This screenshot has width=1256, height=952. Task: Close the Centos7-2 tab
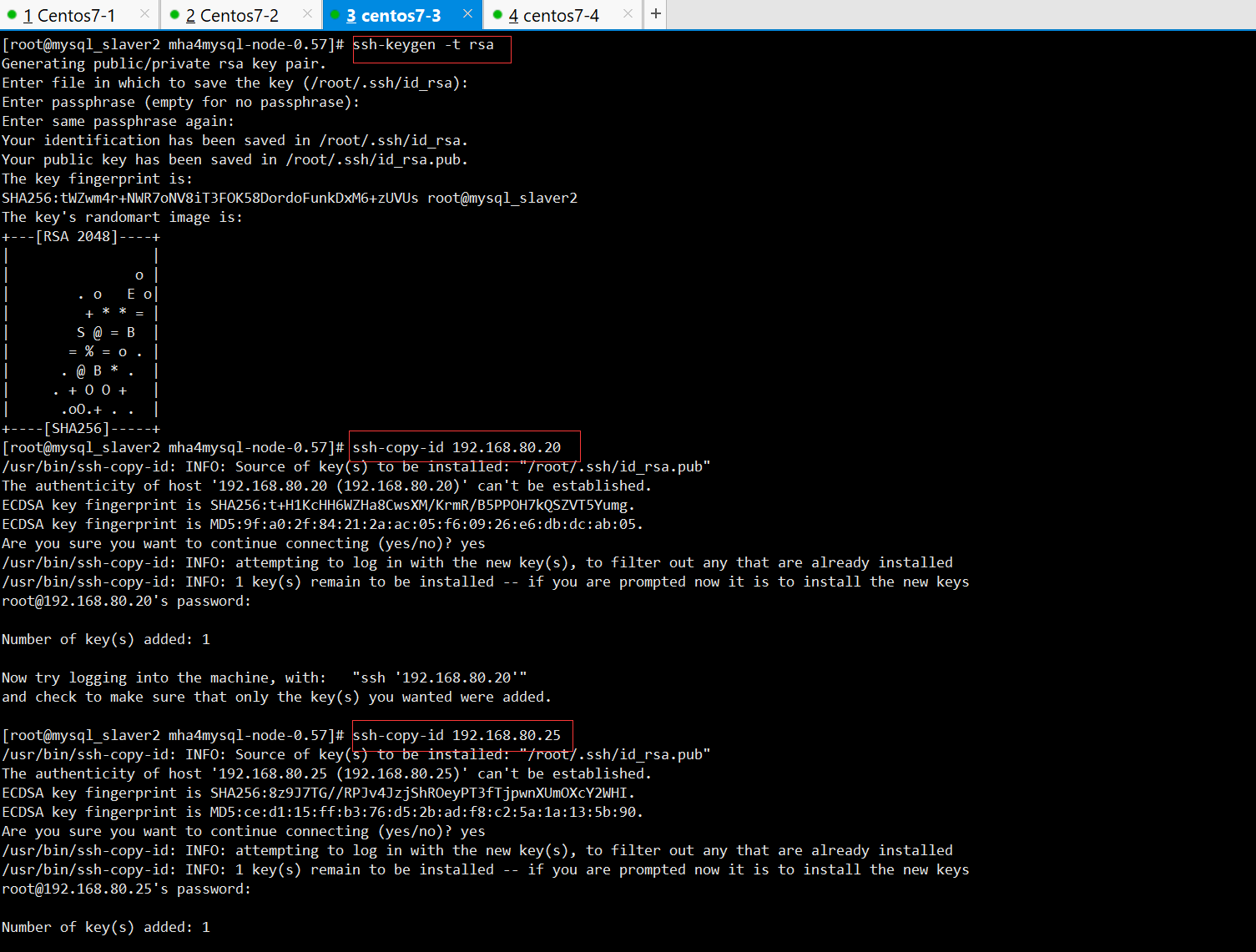pos(307,14)
